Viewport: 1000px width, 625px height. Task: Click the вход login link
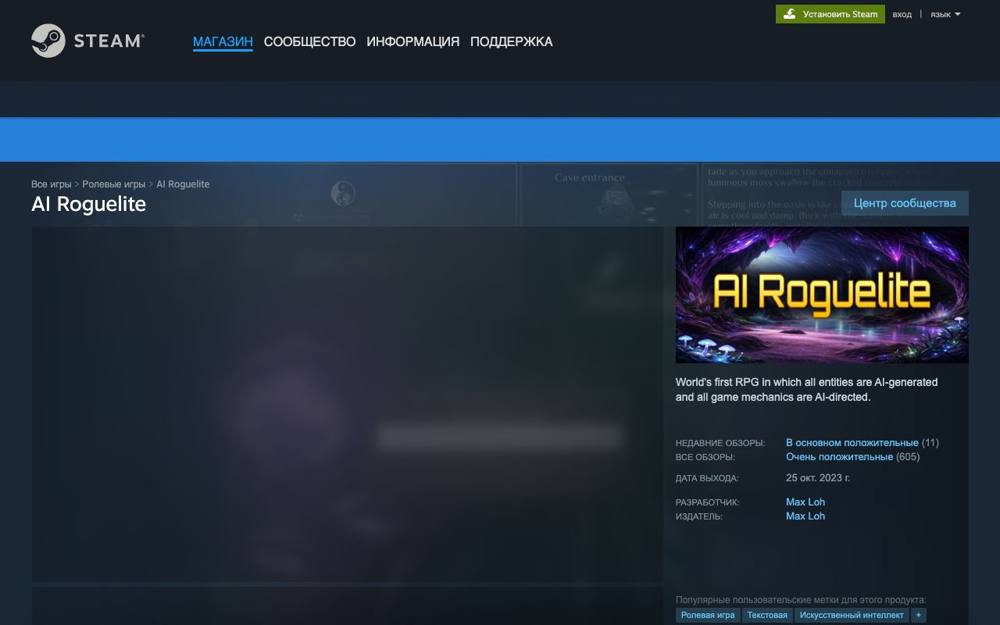tap(902, 14)
